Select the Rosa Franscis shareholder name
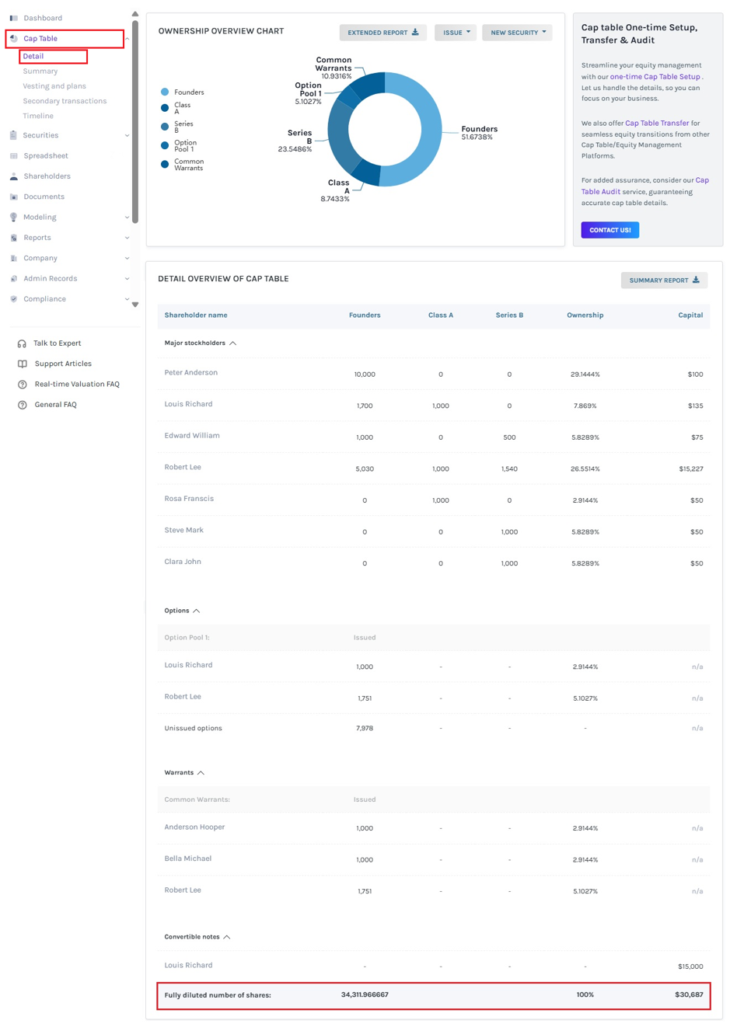 189,499
